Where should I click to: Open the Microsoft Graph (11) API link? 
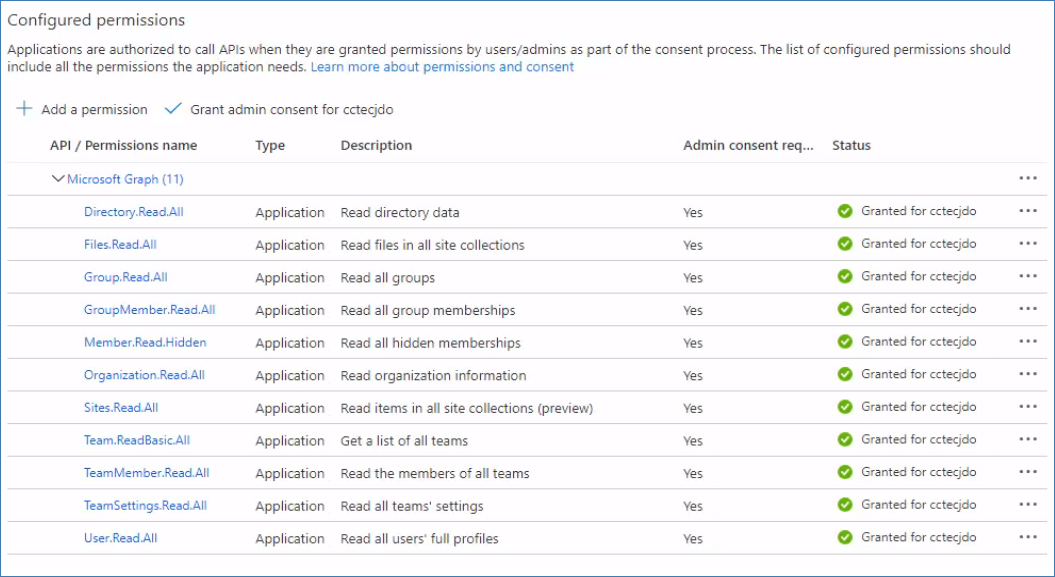pyautogui.click(x=125, y=179)
